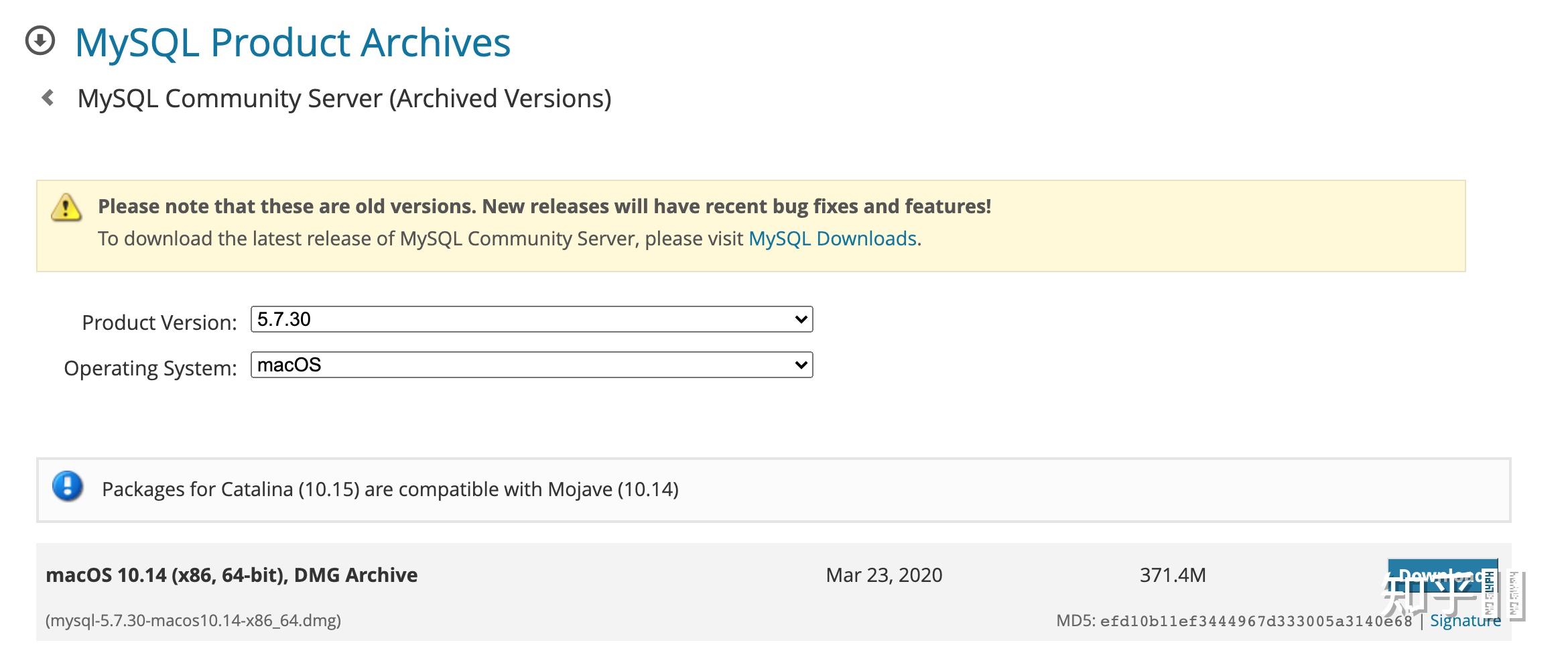Viewport: 1568px width, 653px height.
Task: Click the mysql-5.7.30-macos10.14-x86_64.dmg filename
Action: tap(194, 621)
